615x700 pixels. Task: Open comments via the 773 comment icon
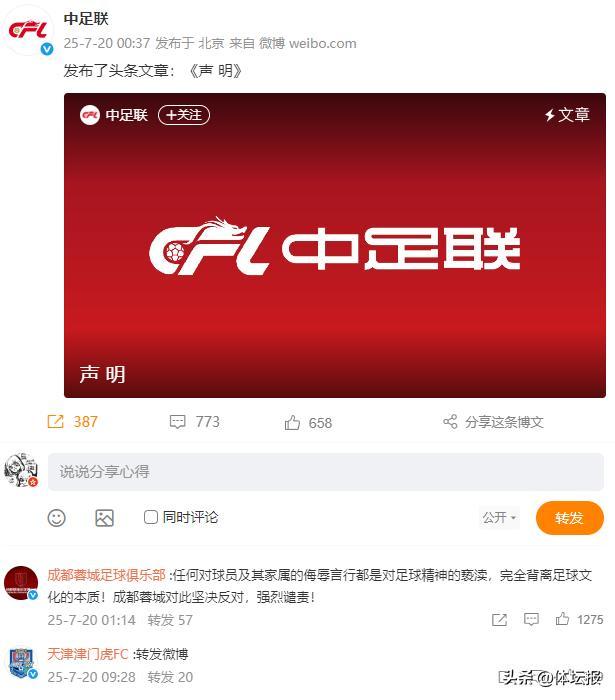pos(178,422)
